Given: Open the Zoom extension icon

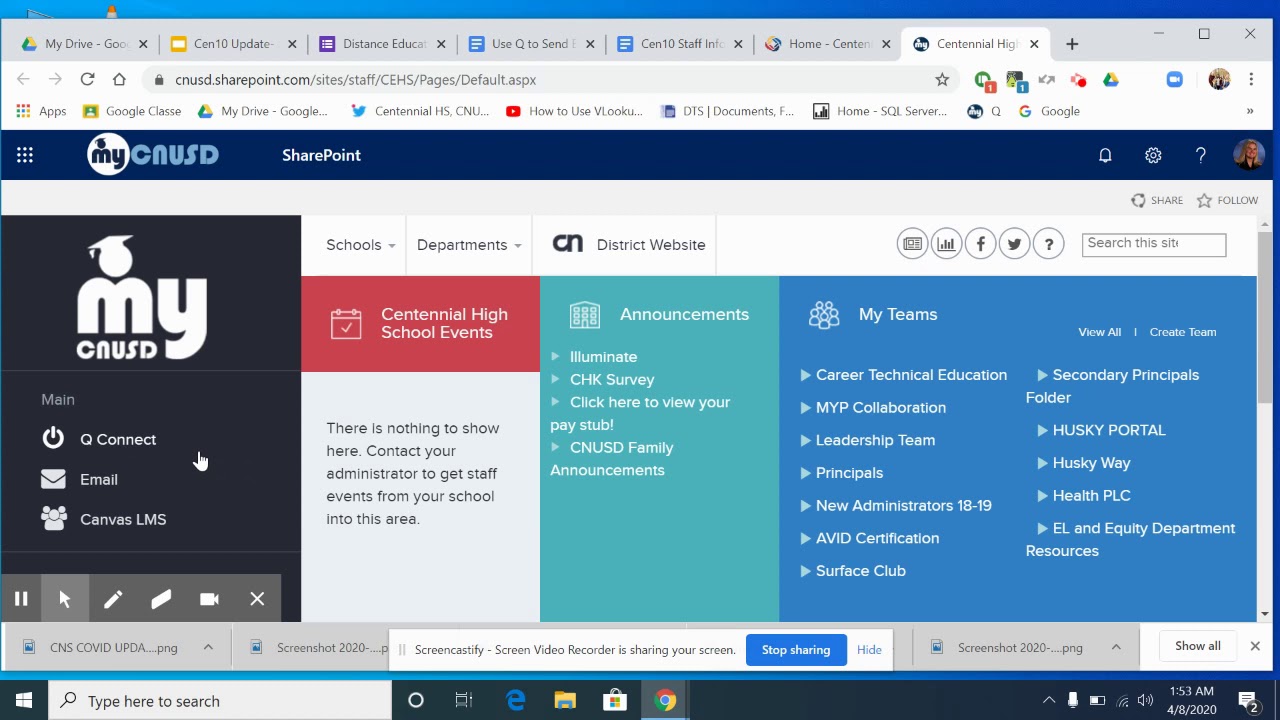Looking at the screenshot, I should [x=1175, y=80].
